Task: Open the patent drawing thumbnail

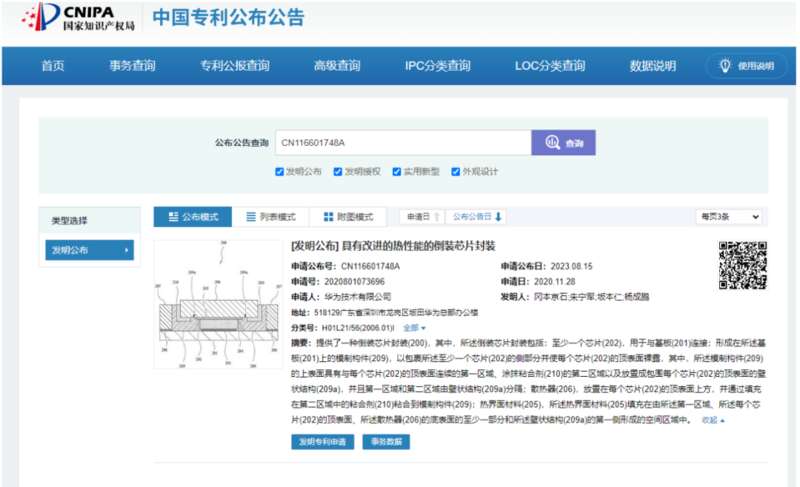Action: pos(217,302)
